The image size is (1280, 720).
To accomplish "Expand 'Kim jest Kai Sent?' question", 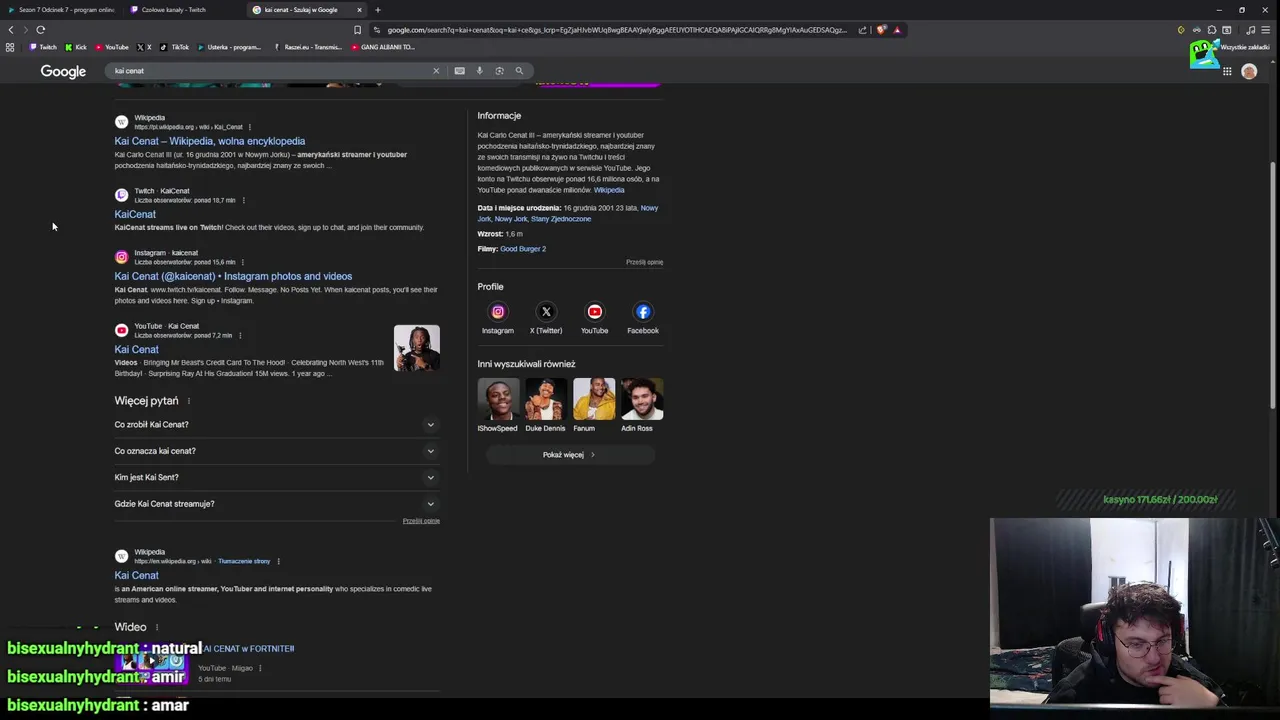I will click(x=277, y=477).
